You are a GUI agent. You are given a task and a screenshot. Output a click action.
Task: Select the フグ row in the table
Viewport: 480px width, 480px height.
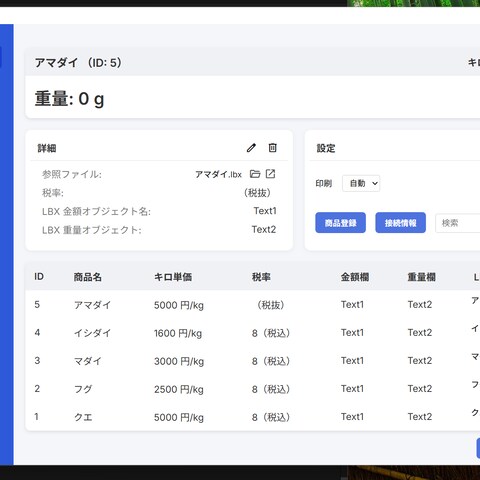click(253, 389)
